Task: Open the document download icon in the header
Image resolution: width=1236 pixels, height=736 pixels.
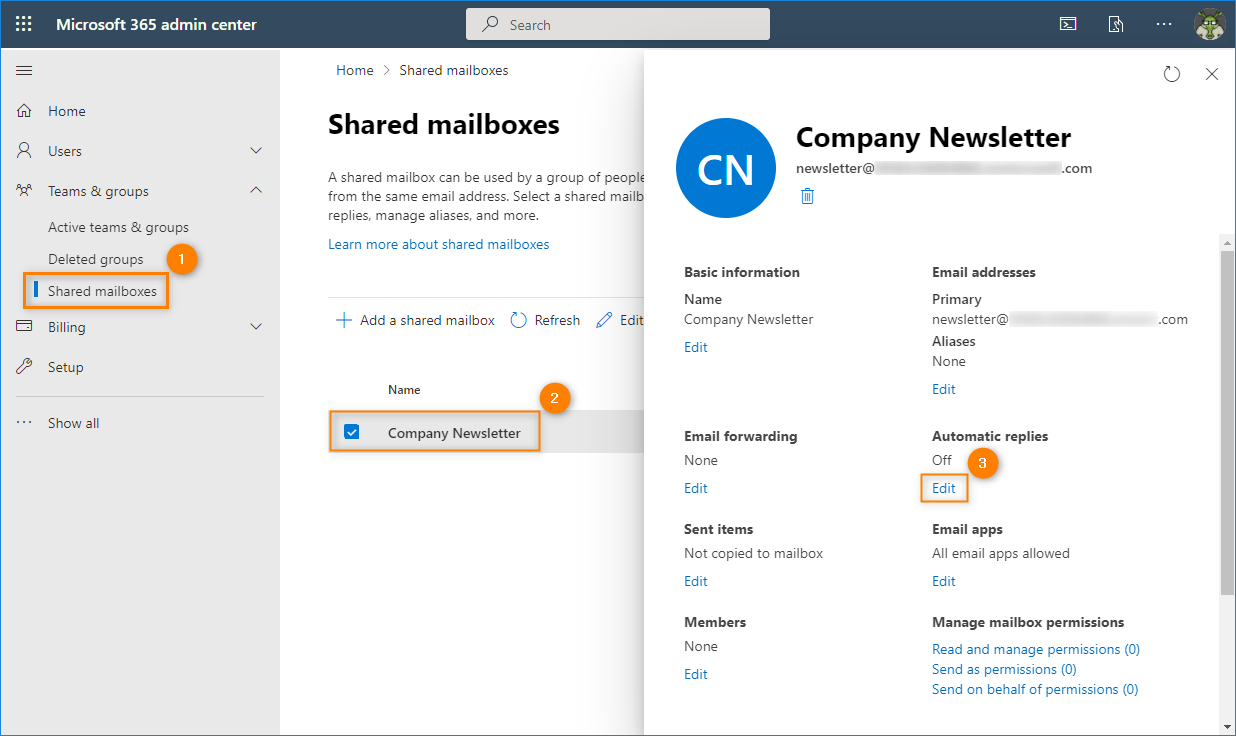Action: 1116,24
